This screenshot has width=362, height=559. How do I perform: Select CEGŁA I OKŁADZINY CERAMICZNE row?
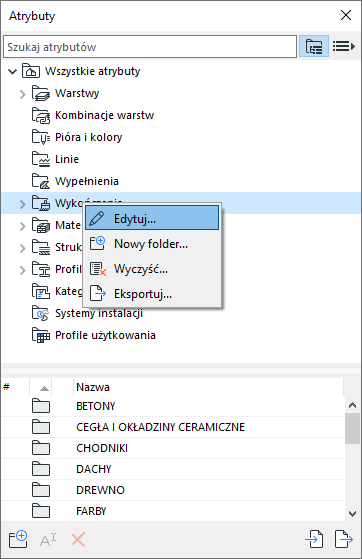173,427
